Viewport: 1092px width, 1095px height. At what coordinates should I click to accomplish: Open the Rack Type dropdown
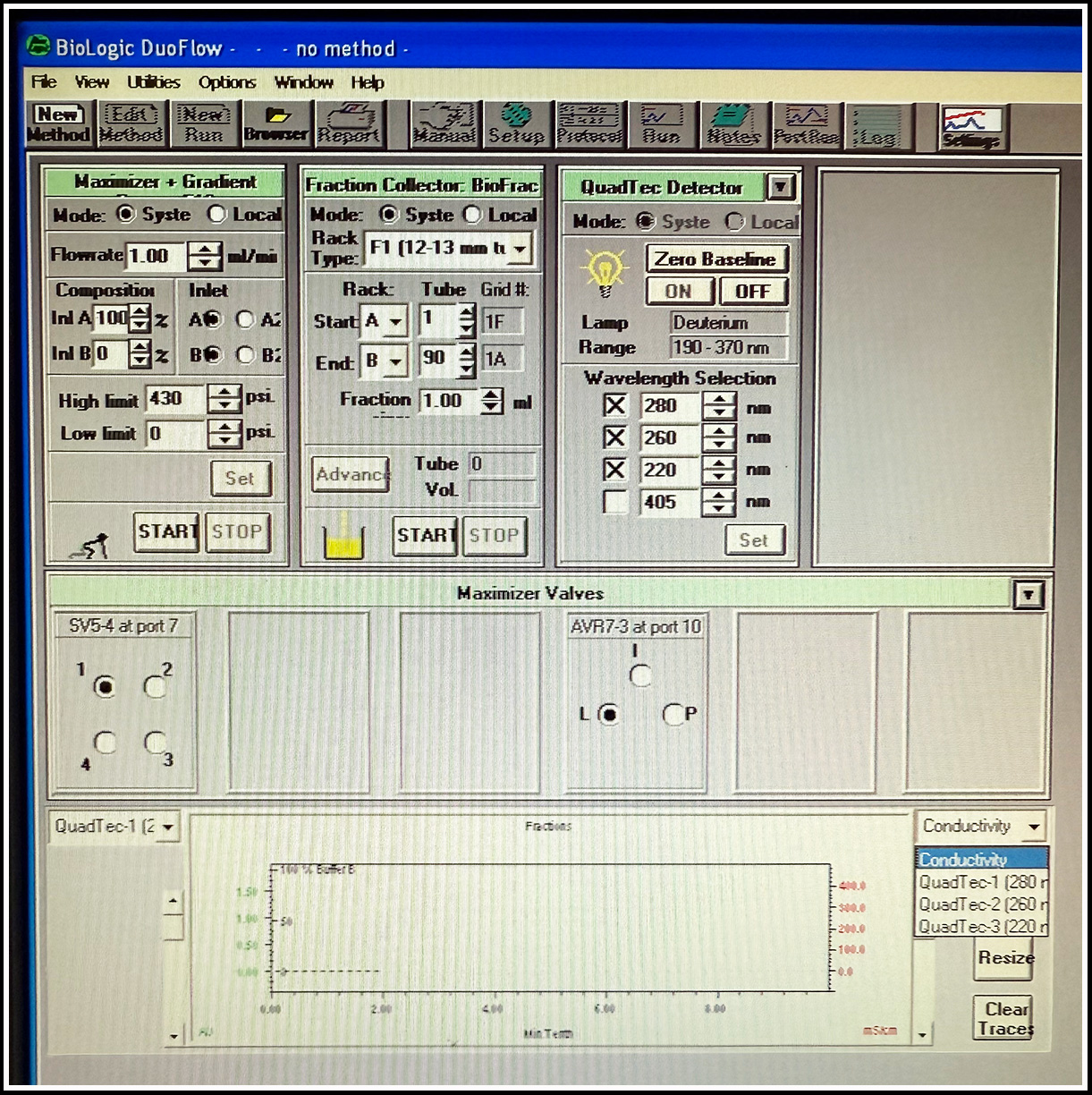(520, 249)
